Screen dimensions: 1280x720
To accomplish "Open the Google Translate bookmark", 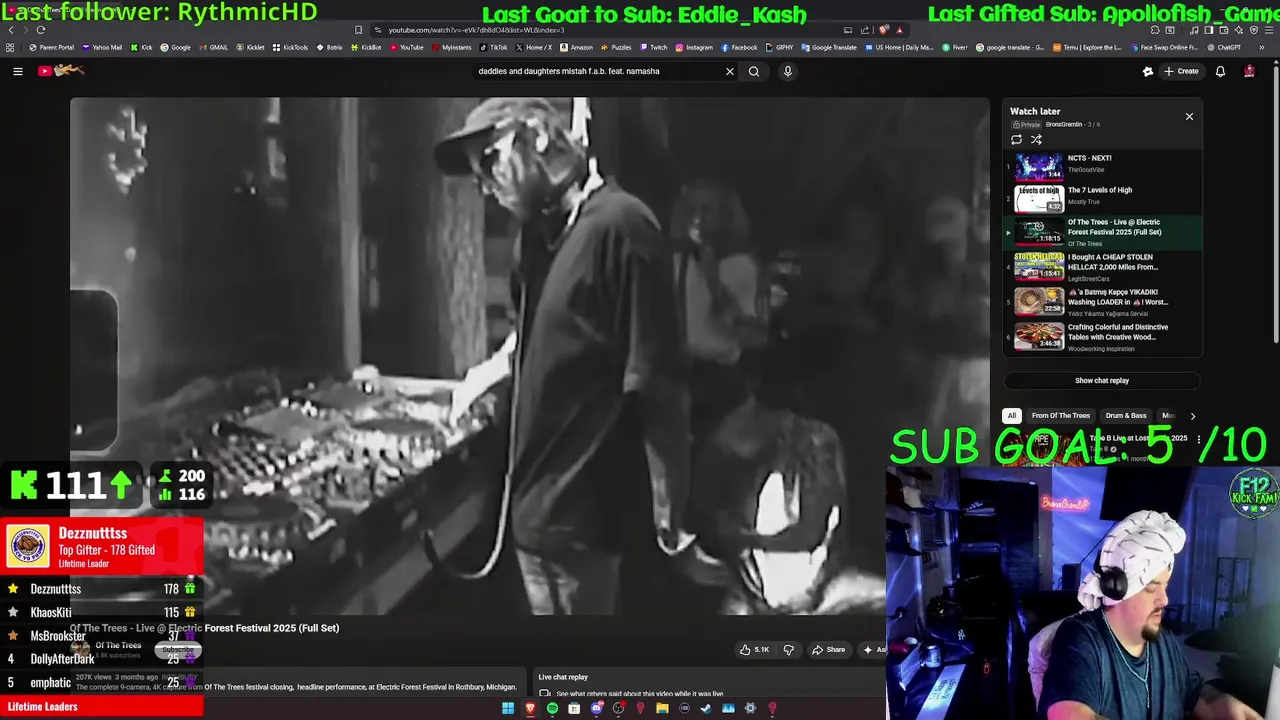I will (x=829, y=47).
